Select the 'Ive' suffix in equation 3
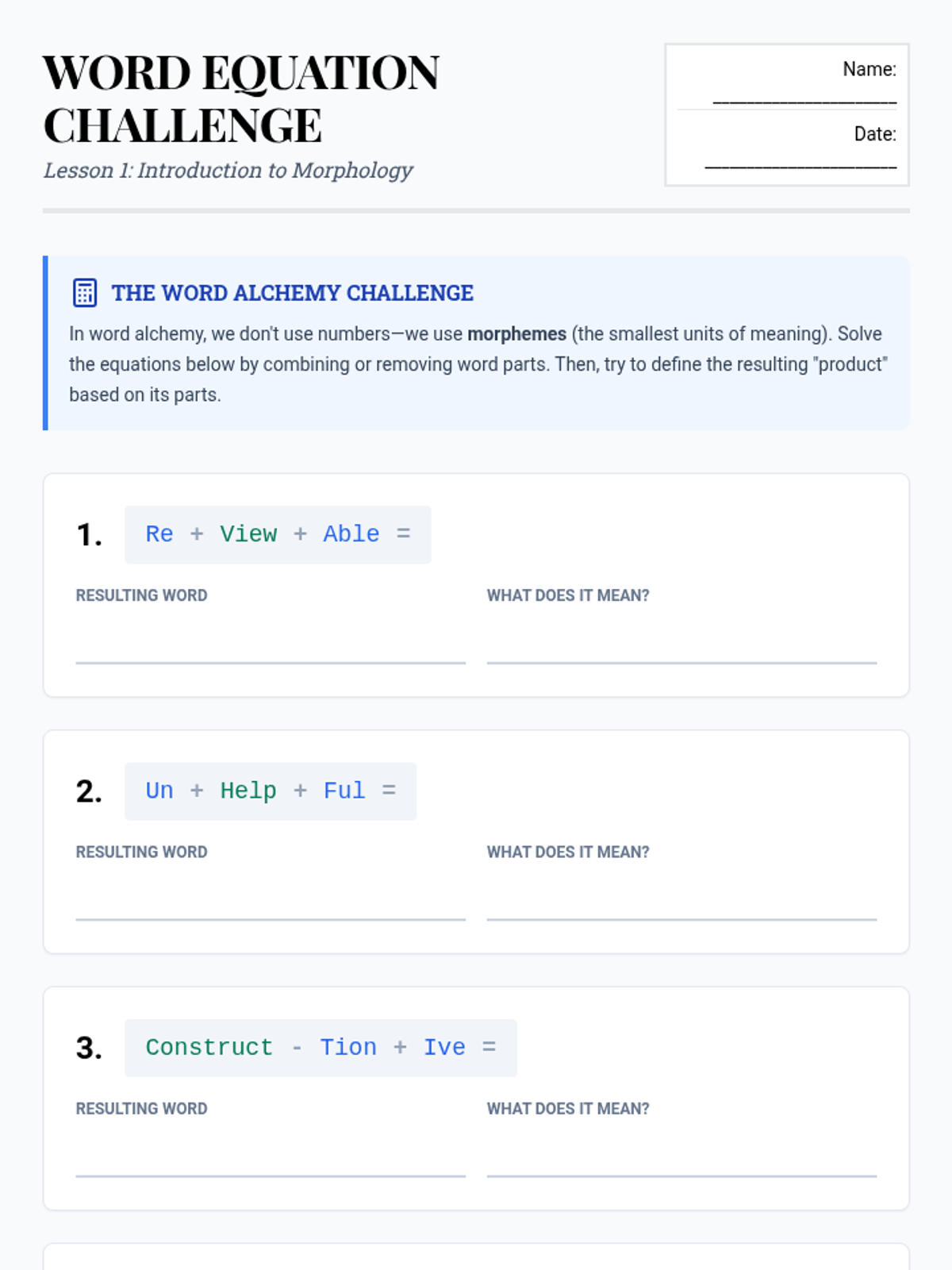952x1270 pixels. point(444,1048)
